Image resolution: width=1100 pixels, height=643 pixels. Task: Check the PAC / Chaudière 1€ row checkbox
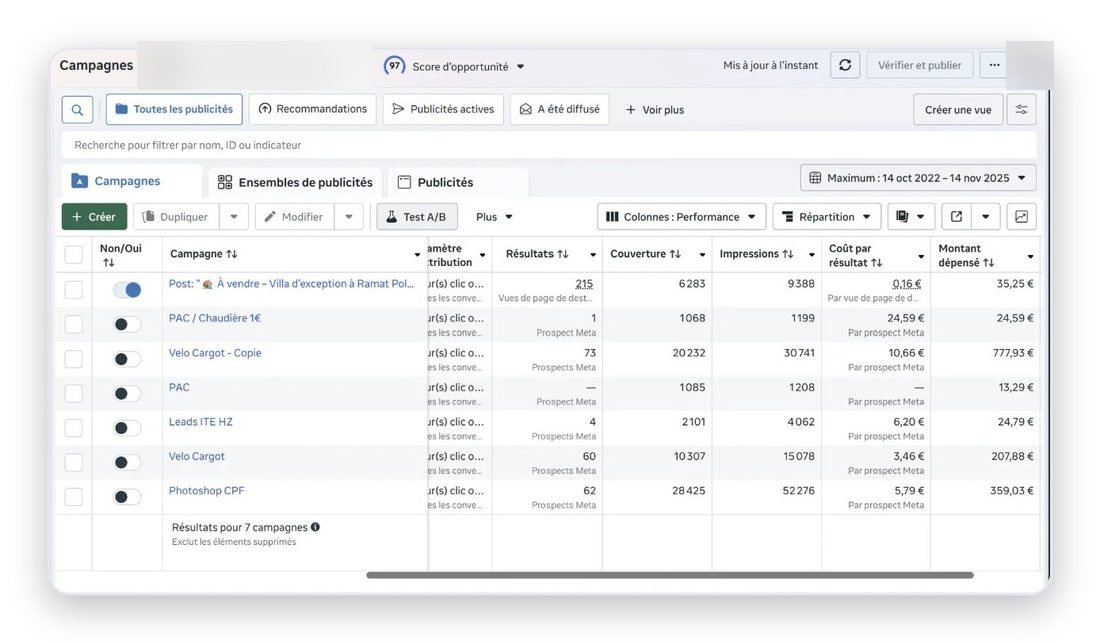click(x=74, y=324)
